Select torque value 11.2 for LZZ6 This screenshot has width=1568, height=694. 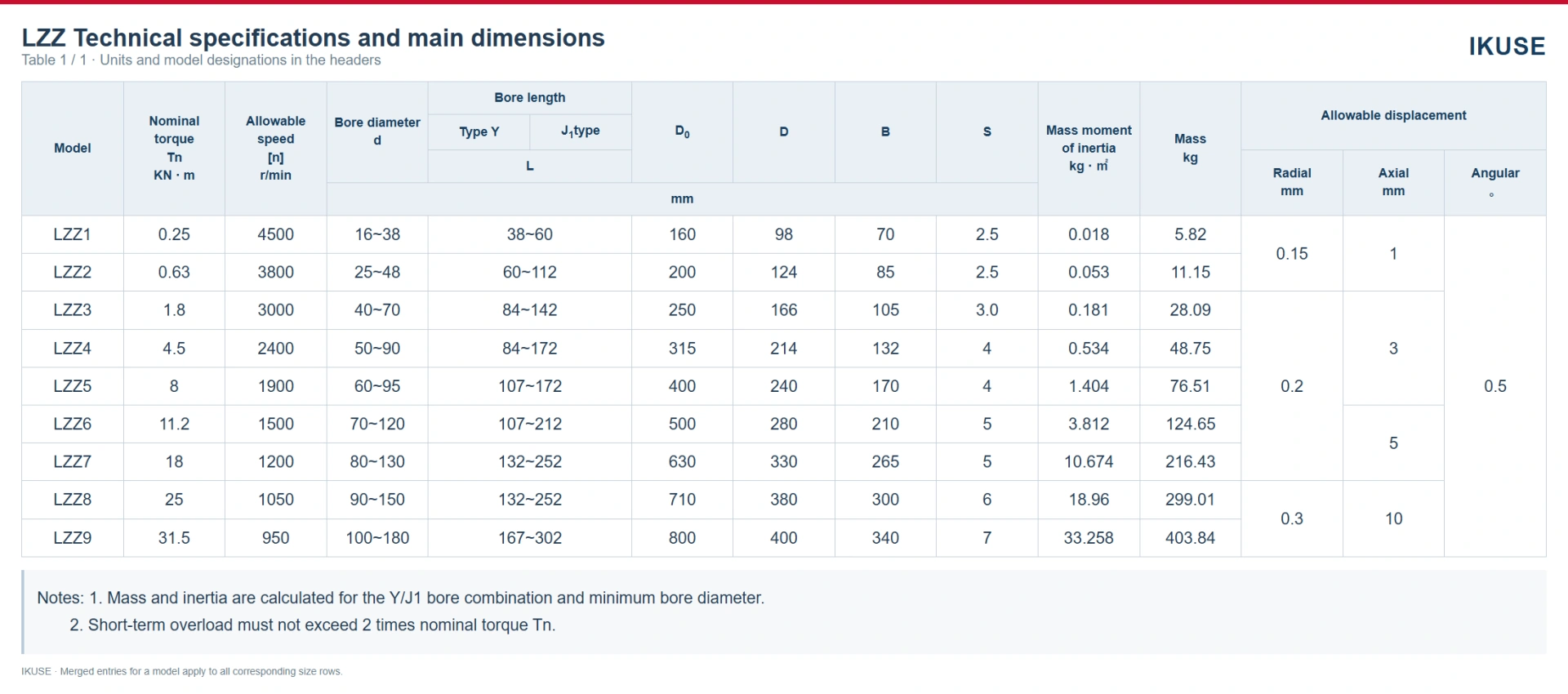[x=174, y=424]
